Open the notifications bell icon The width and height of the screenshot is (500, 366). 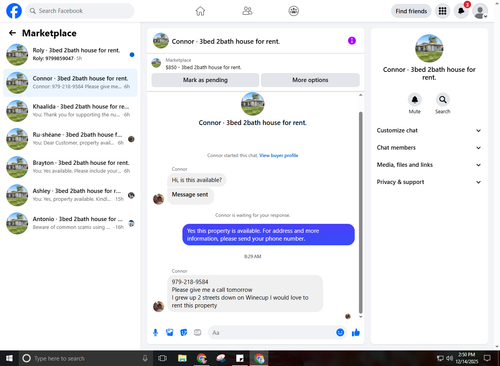click(x=461, y=11)
